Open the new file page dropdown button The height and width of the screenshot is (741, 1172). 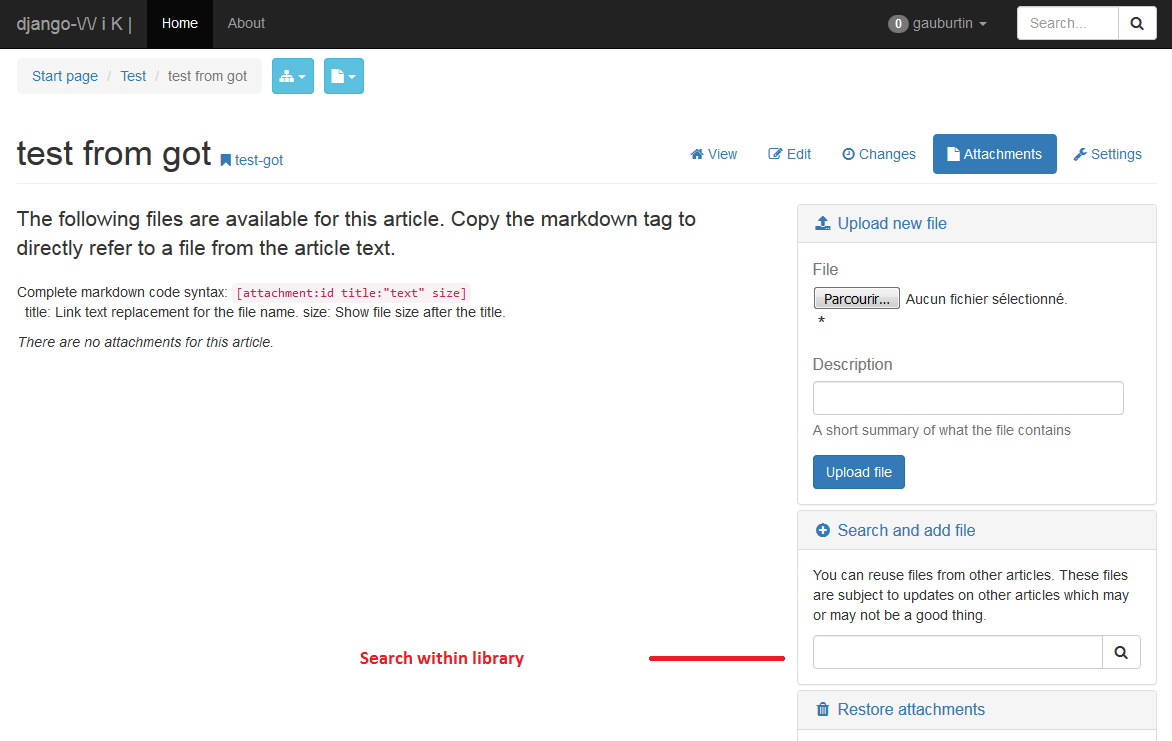pyautogui.click(x=343, y=76)
